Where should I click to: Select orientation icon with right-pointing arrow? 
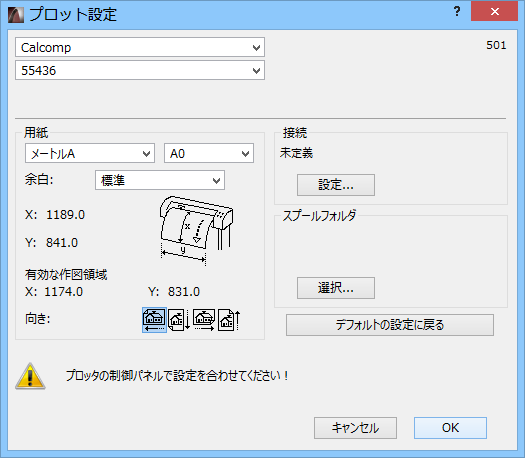(204, 320)
